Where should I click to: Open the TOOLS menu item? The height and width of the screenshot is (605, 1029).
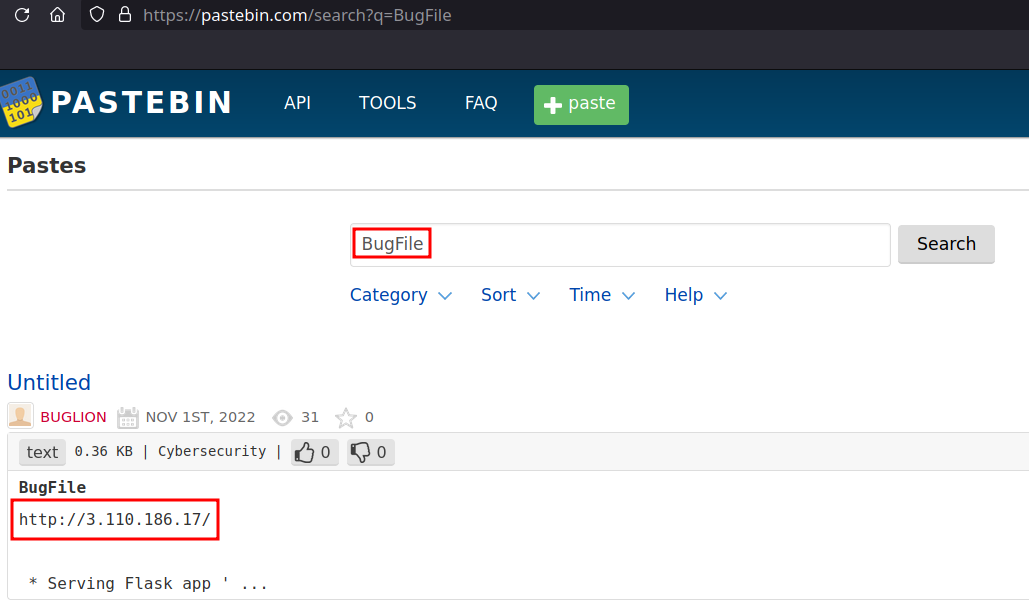(x=388, y=103)
